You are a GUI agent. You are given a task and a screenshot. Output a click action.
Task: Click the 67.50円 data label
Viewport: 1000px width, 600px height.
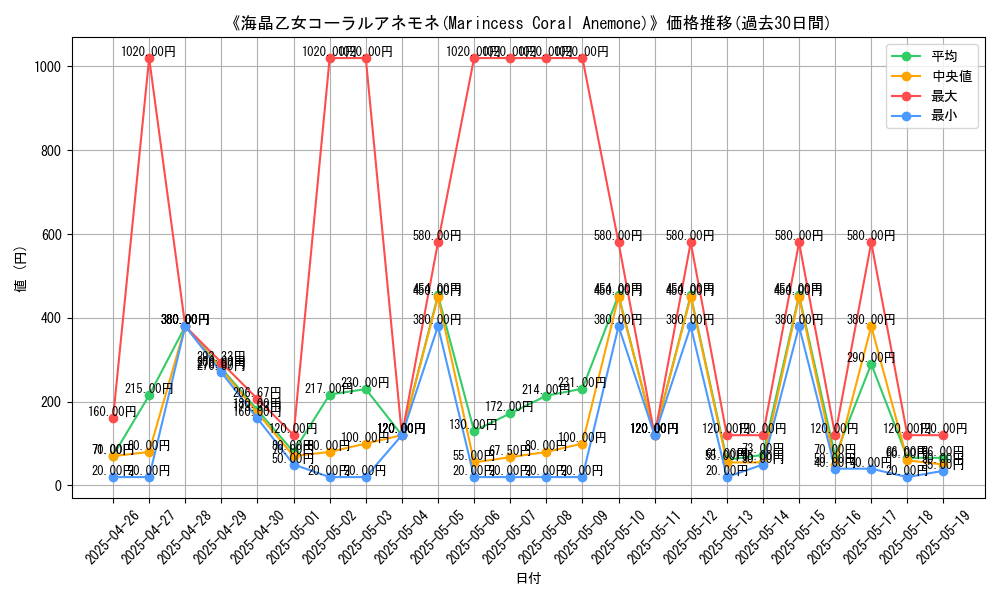510,451
